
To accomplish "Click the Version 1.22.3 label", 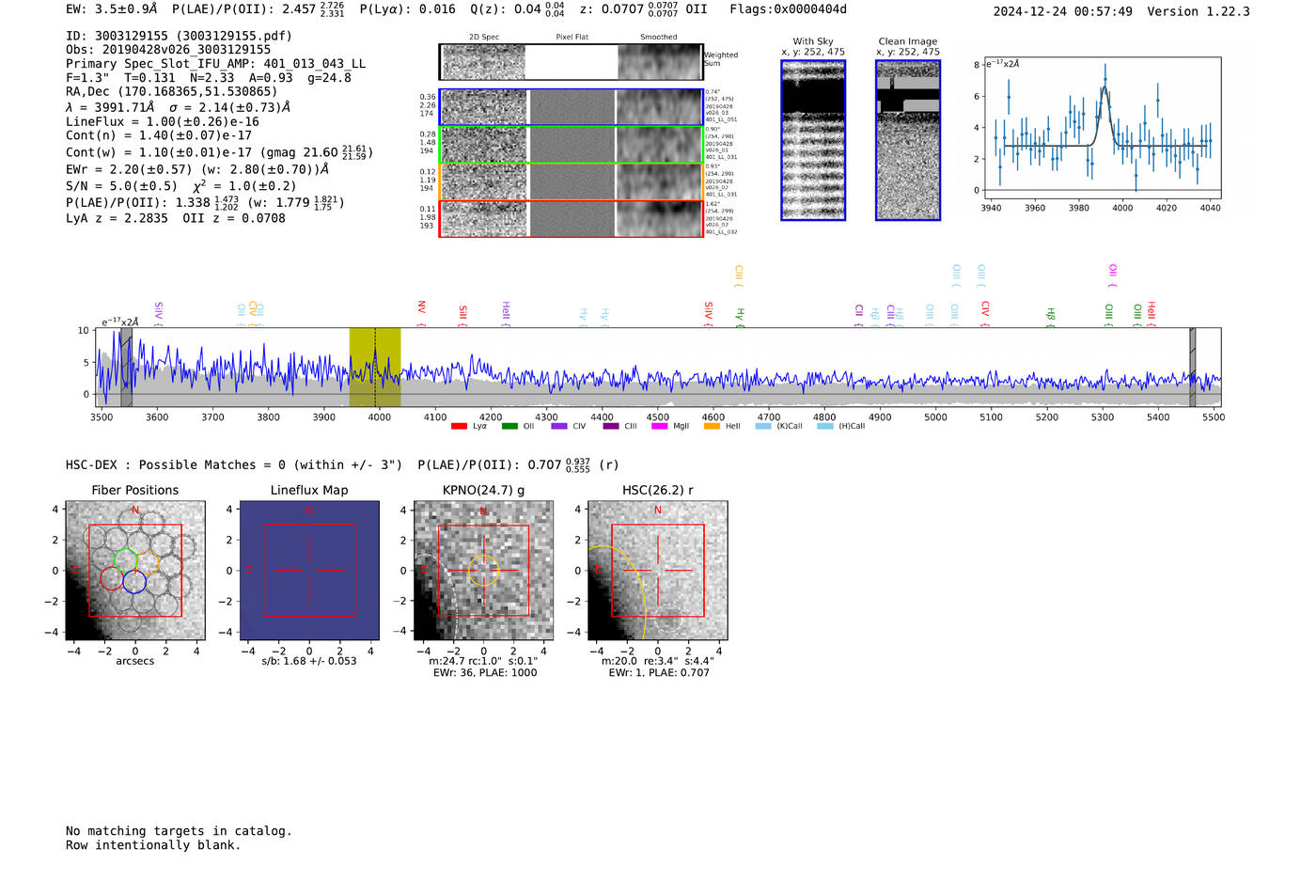I will point(1198,11).
